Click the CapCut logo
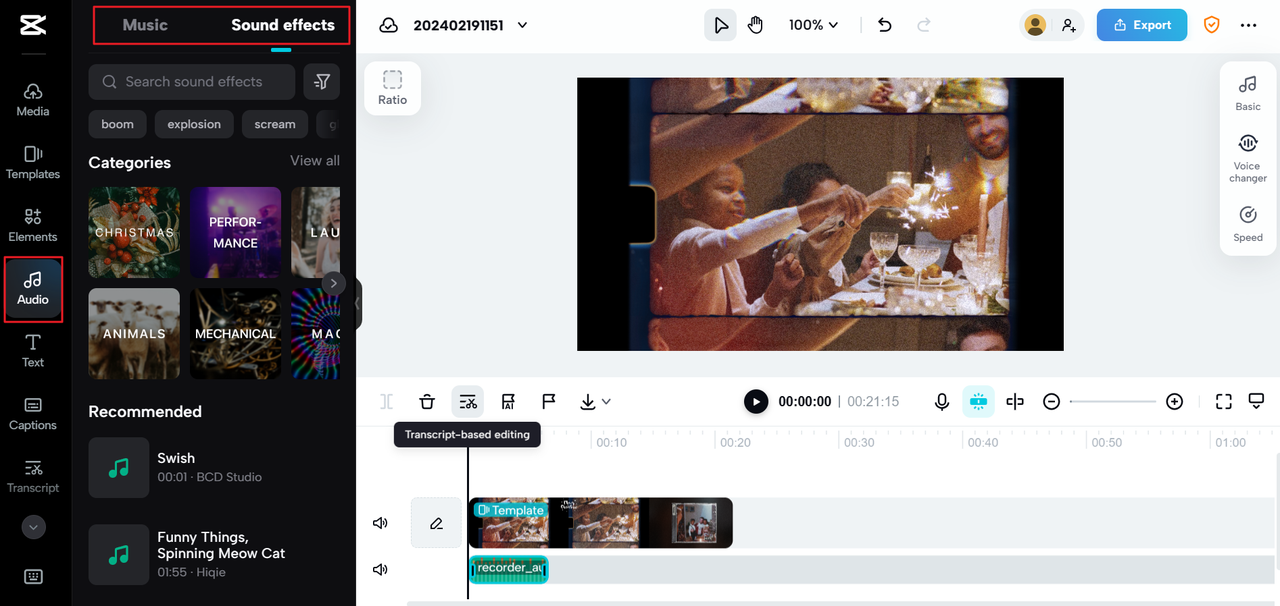The image size is (1280, 606). [x=32, y=25]
